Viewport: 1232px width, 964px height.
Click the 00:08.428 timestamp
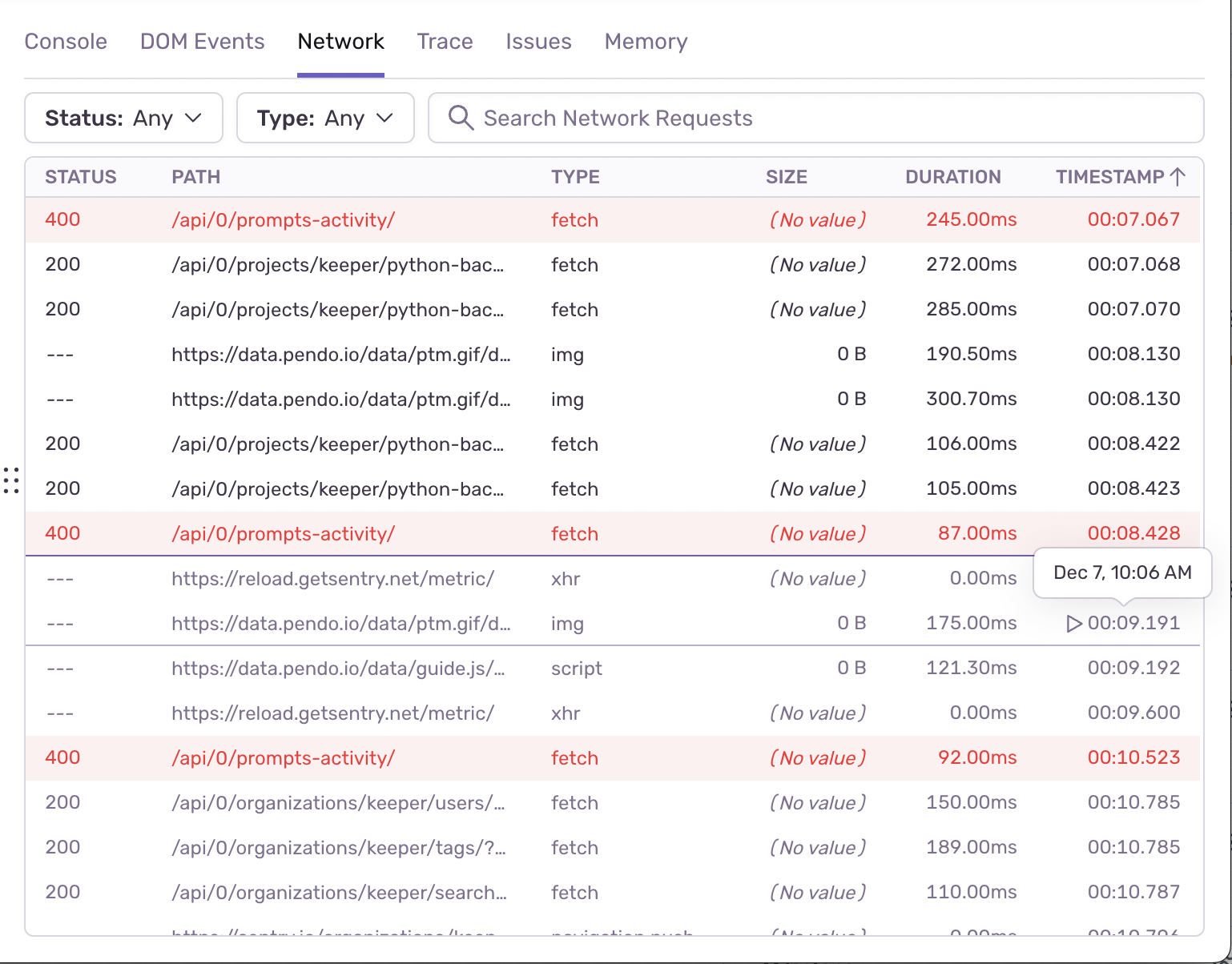coord(1133,533)
